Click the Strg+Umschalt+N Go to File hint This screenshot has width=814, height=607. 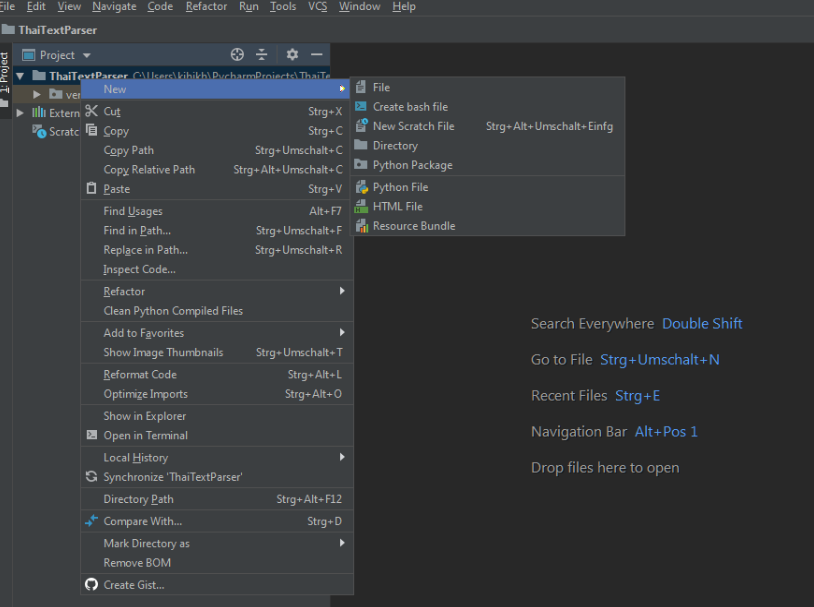pos(659,359)
